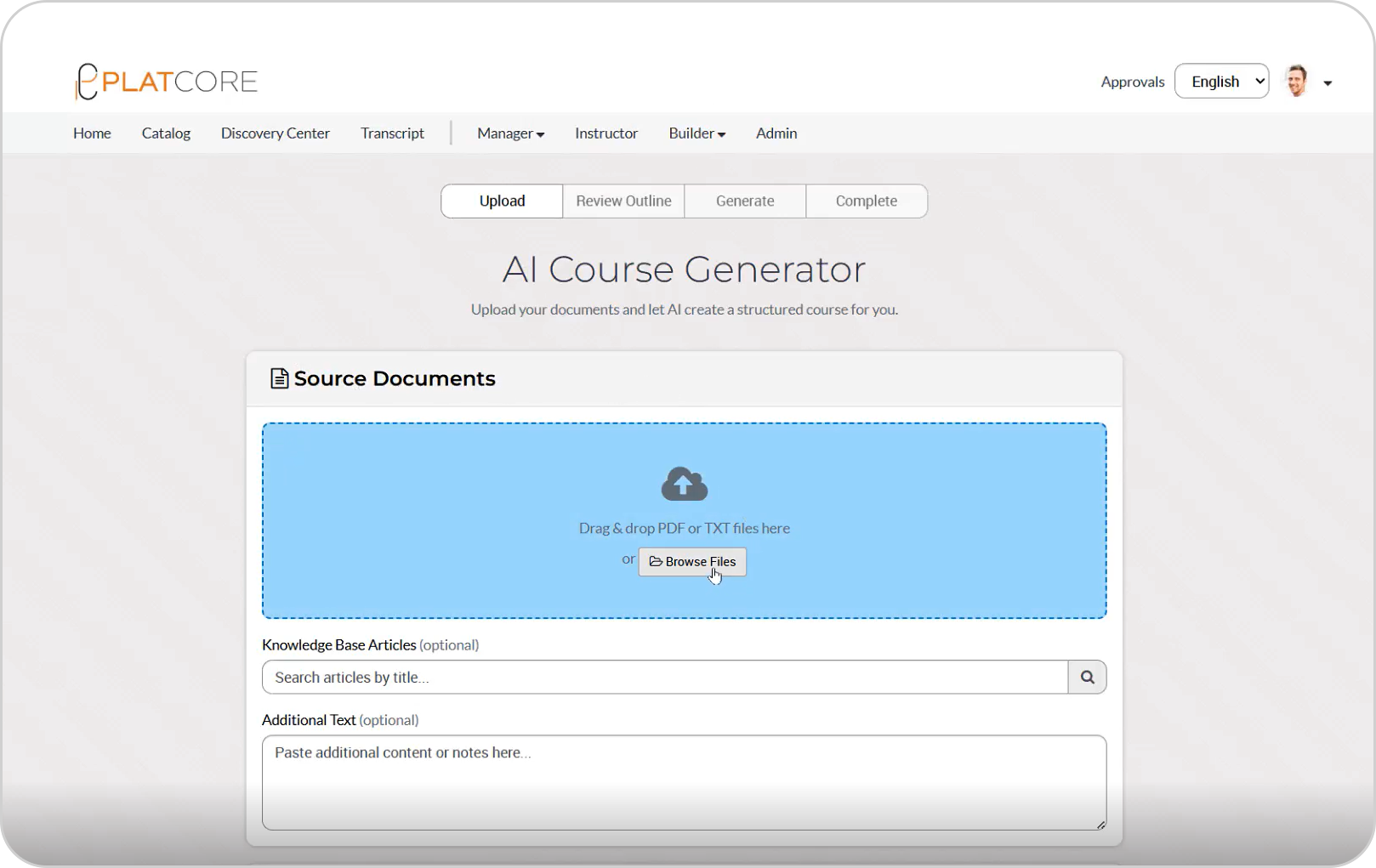Select the Complete step
The width and height of the screenshot is (1376, 868).
[x=866, y=201]
